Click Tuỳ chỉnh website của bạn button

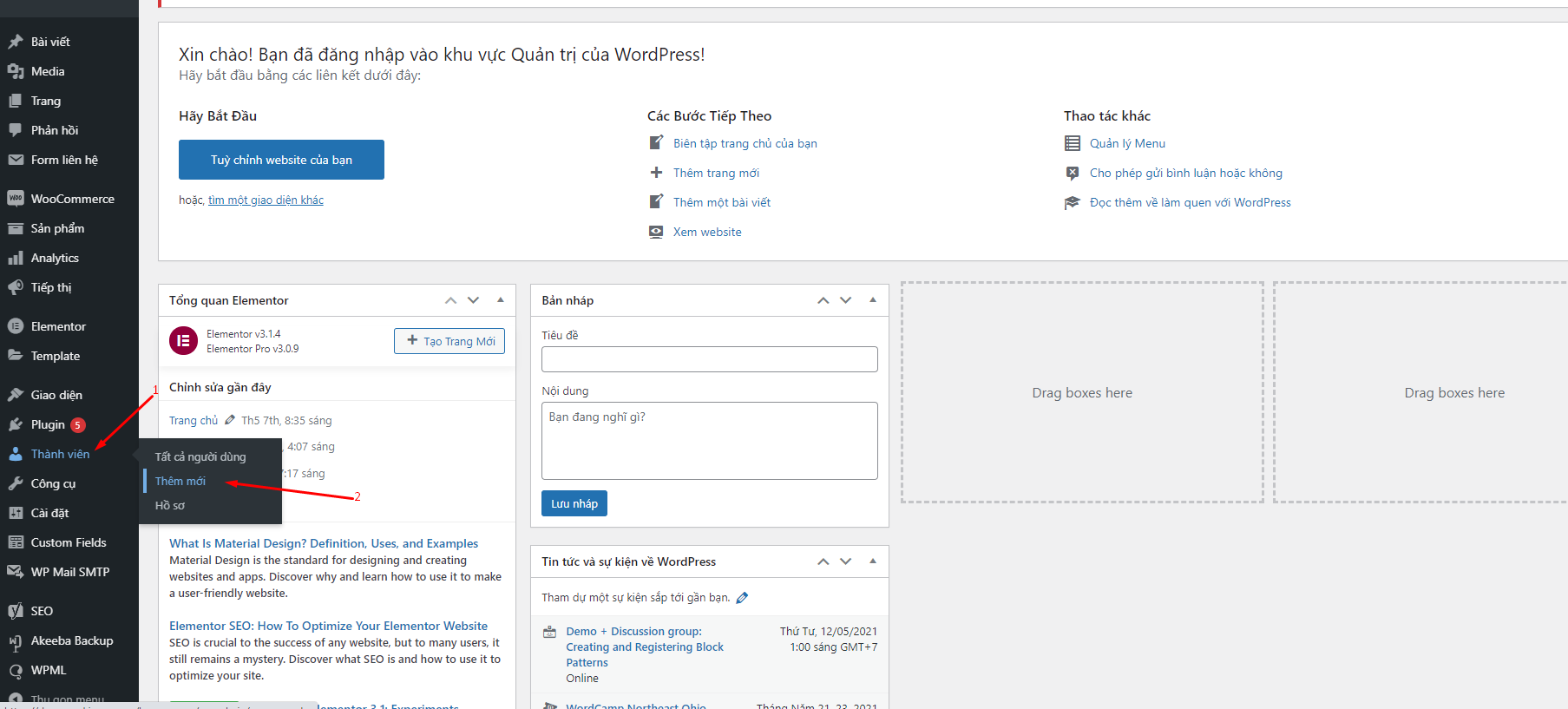point(281,160)
